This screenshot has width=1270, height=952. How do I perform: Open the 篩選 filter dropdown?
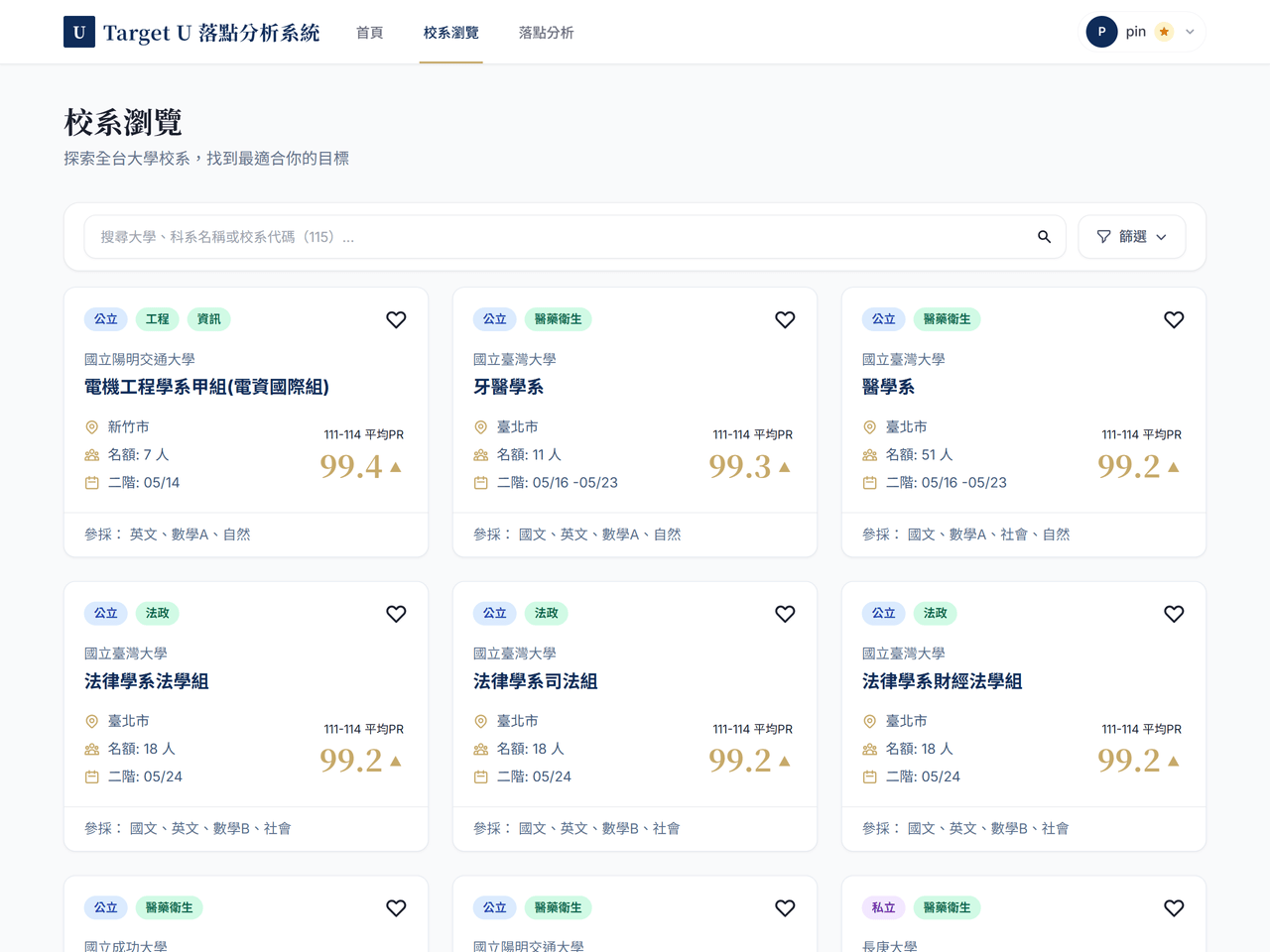click(x=1132, y=237)
